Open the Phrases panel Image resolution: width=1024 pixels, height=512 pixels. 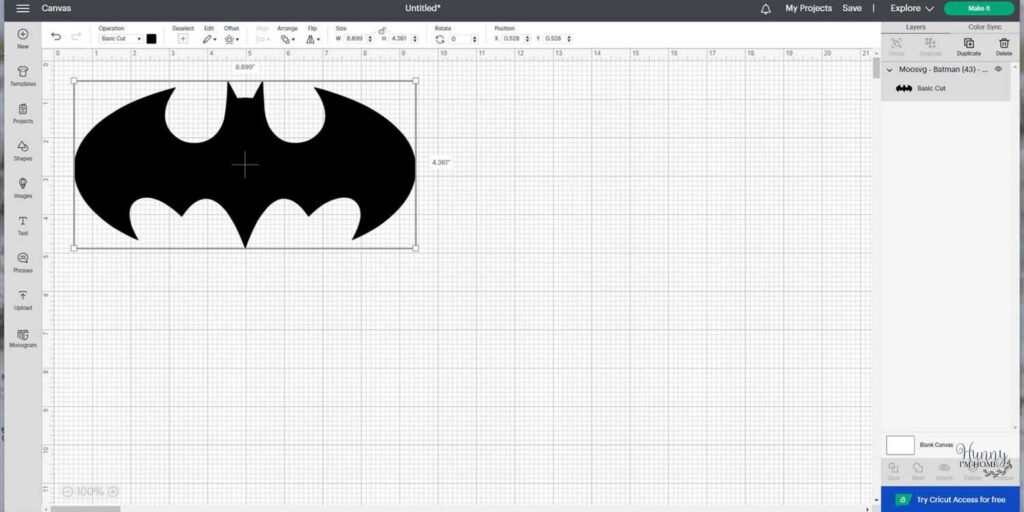click(x=23, y=262)
